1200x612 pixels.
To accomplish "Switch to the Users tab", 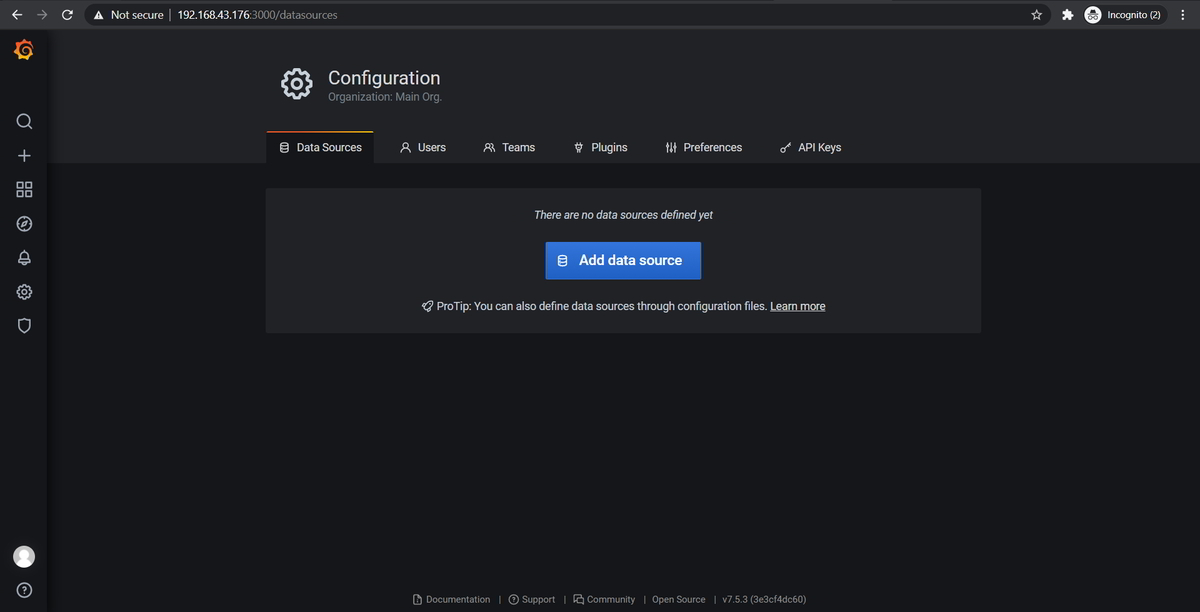I will (x=423, y=147).
